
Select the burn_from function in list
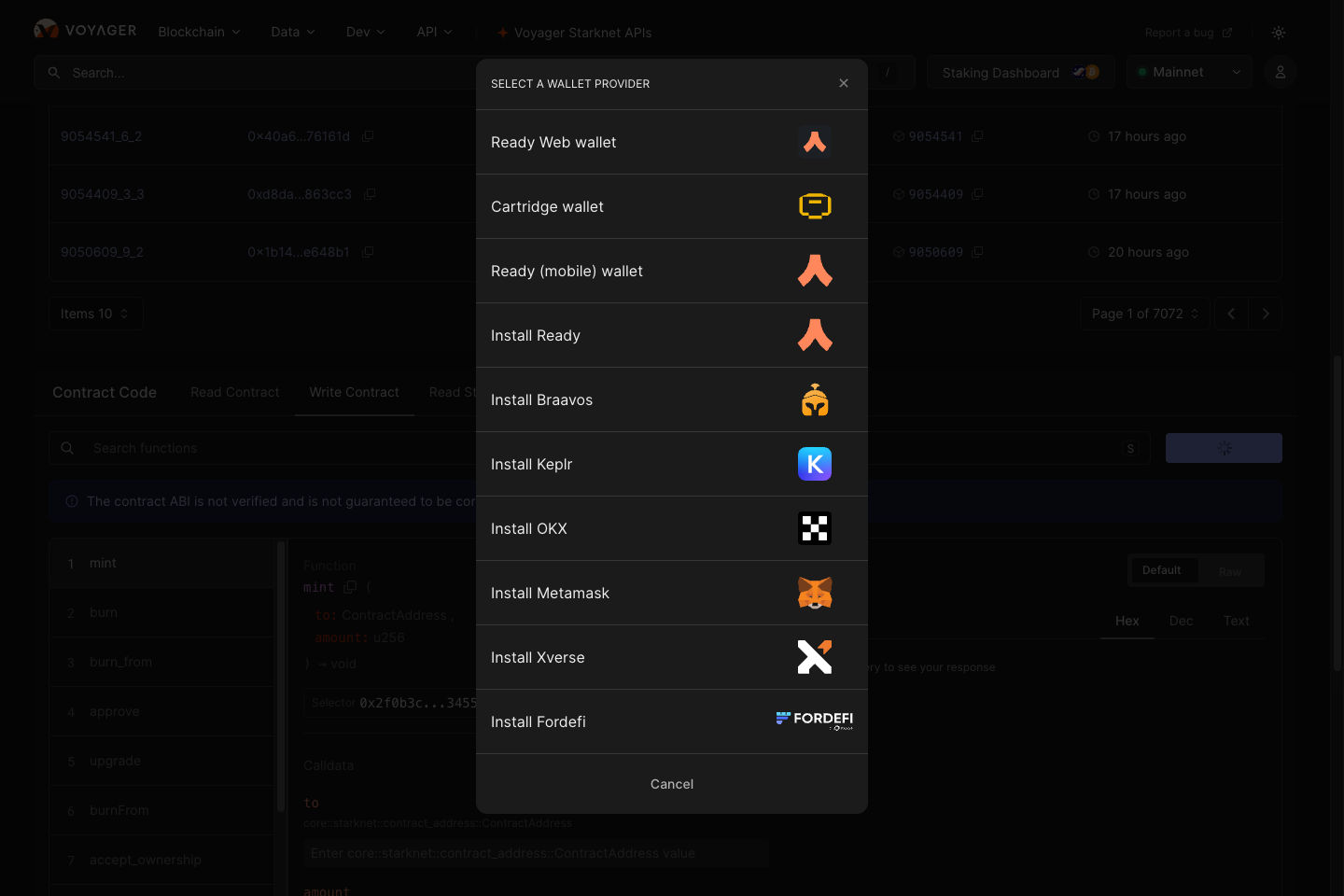tap(163, 662)
